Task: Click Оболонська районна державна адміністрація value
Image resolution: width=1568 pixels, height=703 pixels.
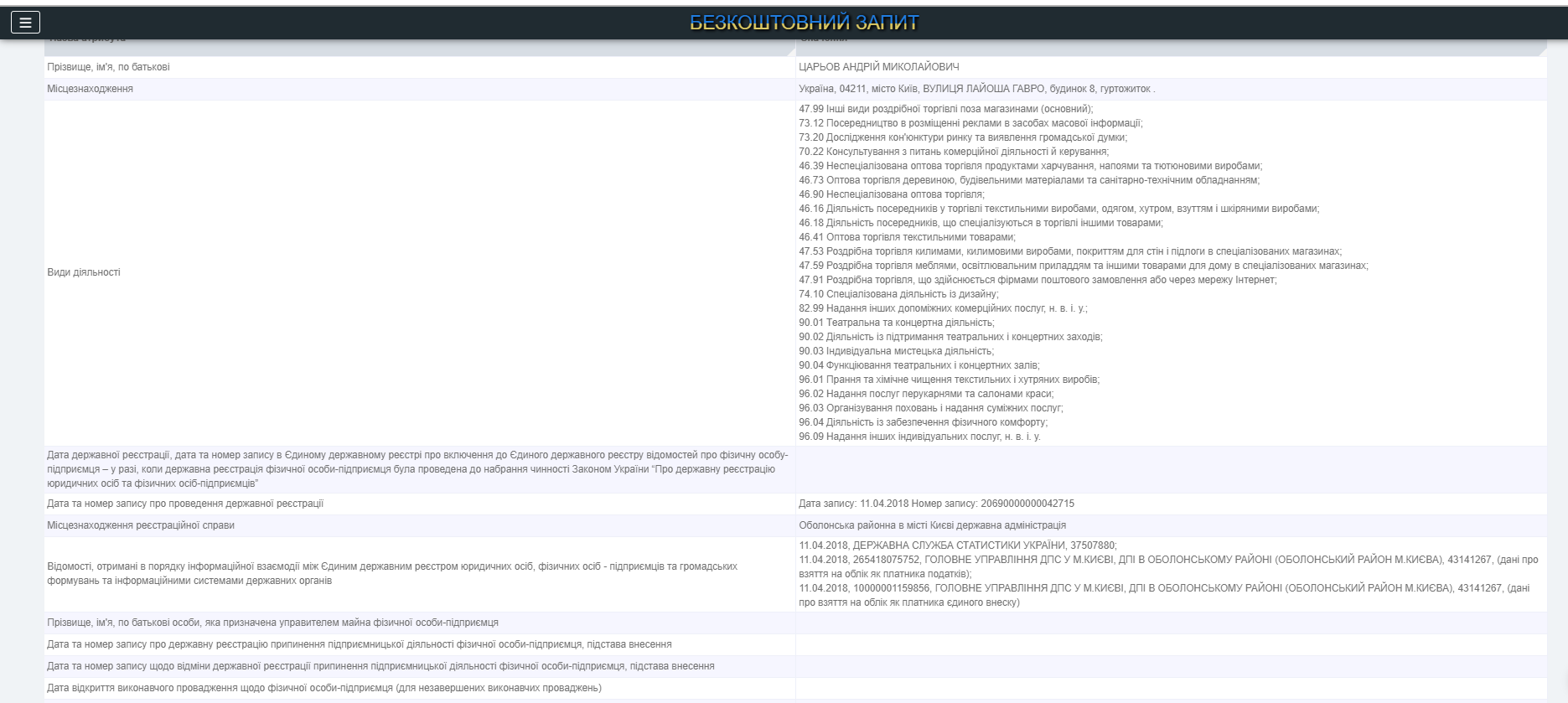Action: click(x=932, y=525)
